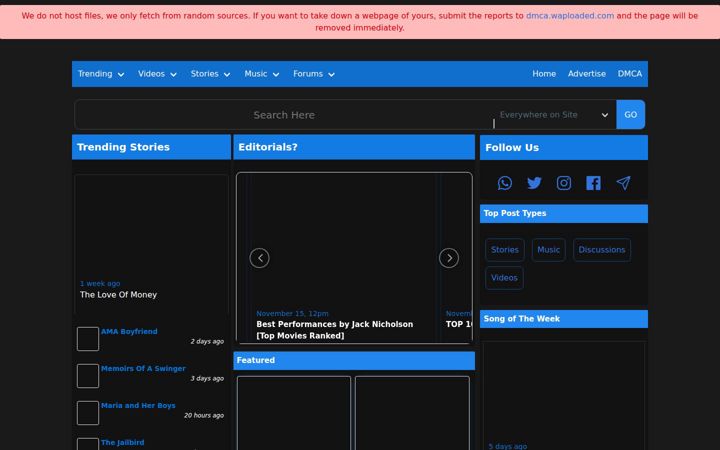Open Memoirs Of A Swinger story
This screenshot has height=450, width=720.
(143, 368)
